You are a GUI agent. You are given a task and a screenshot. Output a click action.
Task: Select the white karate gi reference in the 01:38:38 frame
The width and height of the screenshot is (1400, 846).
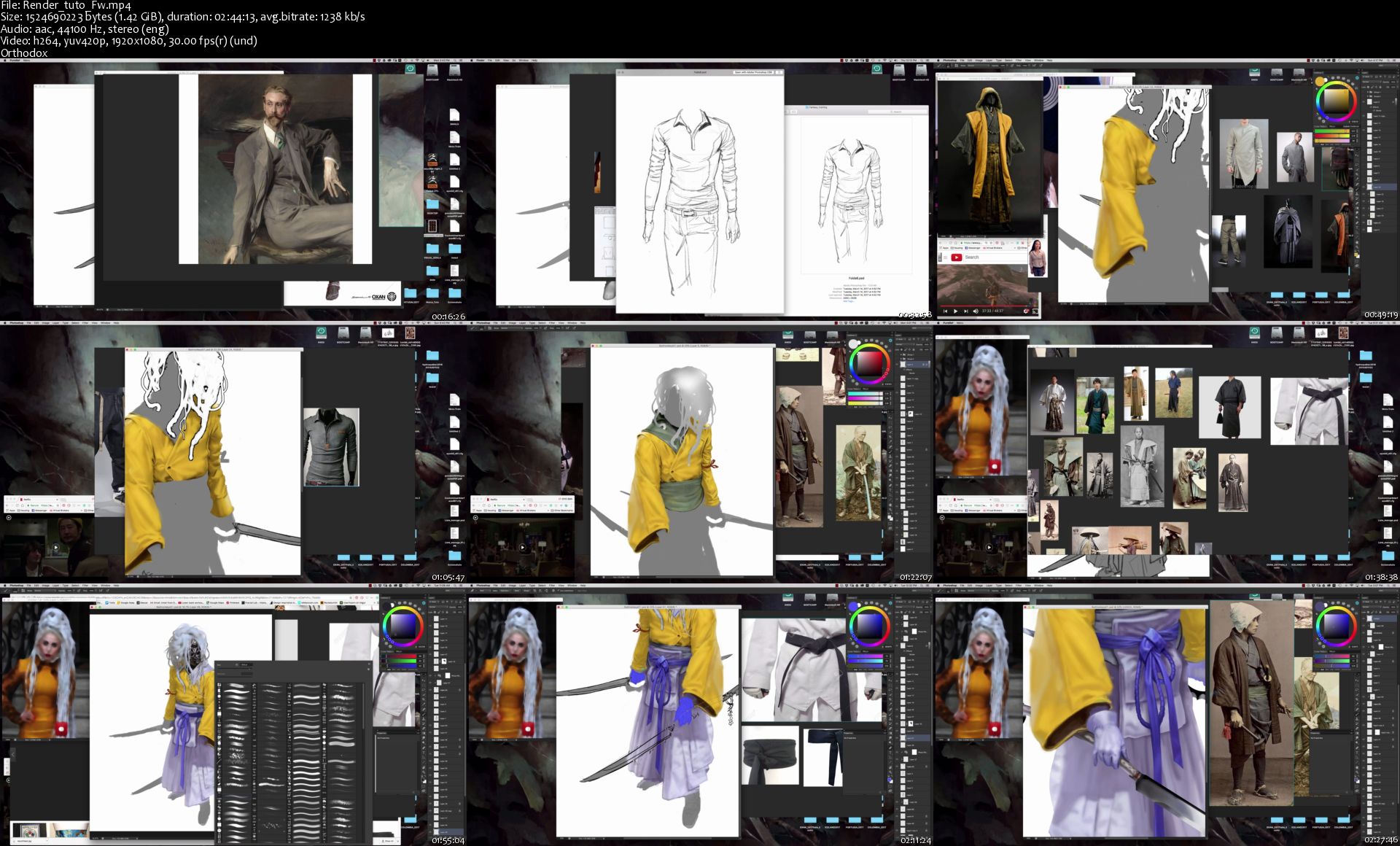click(1309, 411)
